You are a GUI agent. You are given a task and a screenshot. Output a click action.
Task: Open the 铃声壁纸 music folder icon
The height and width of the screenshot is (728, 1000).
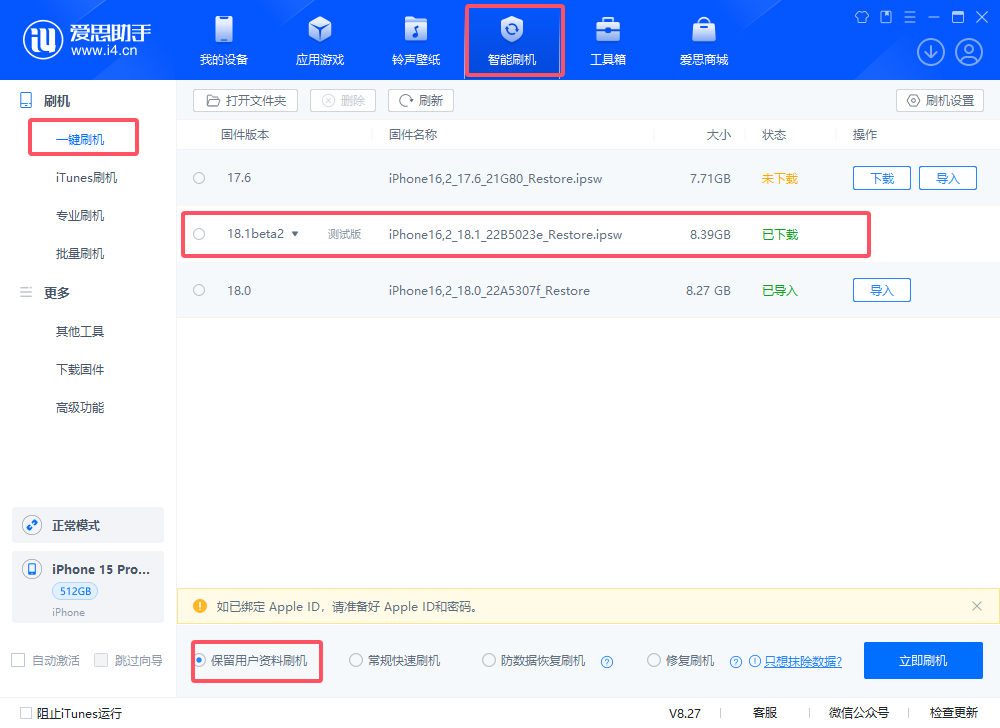(x=416, y=29)
